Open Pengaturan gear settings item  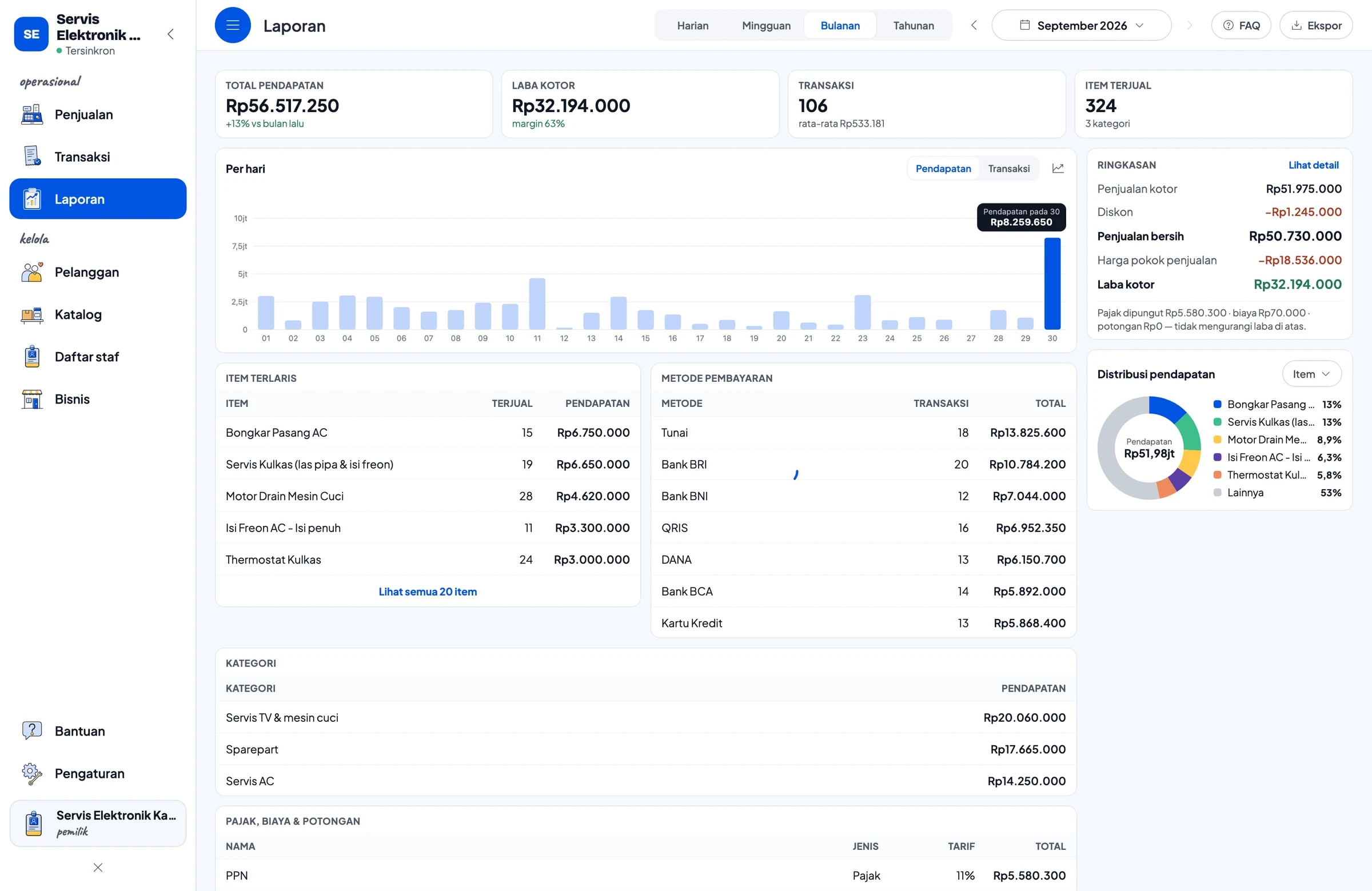click(98, 773)
